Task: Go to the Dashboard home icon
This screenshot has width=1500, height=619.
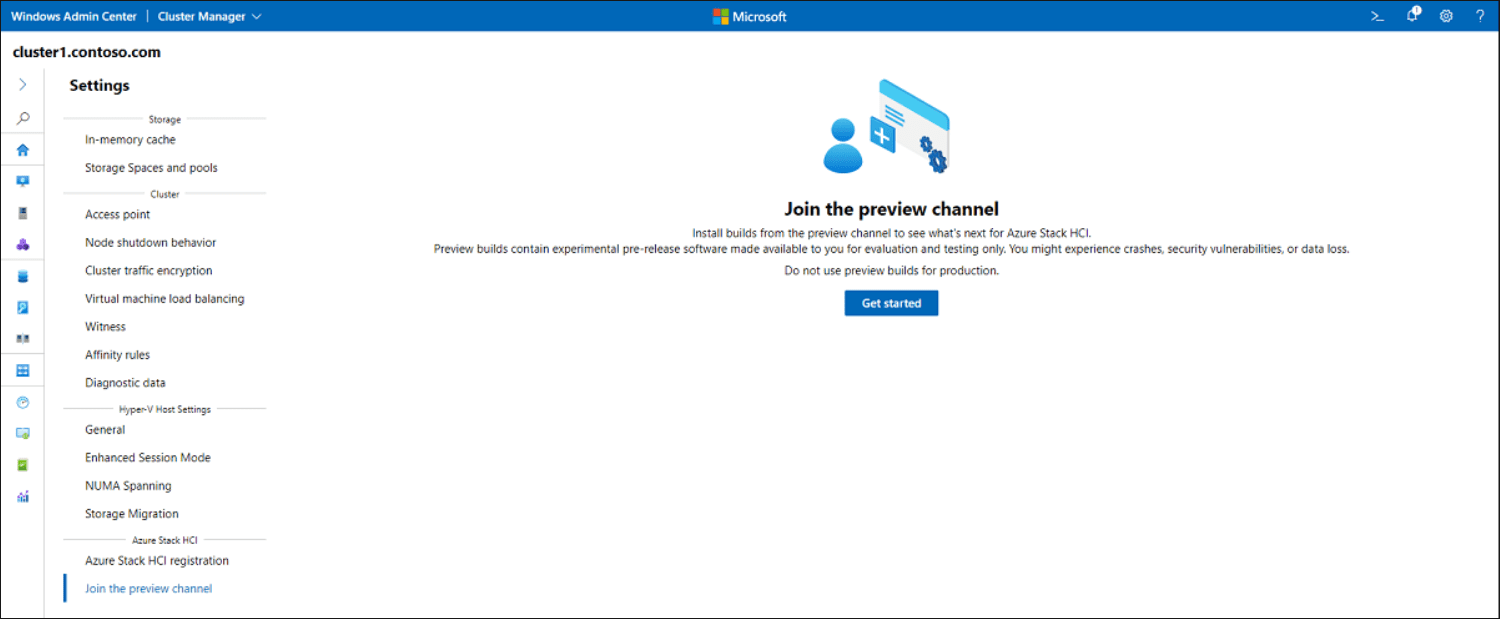Action: (x=22, y=150)
